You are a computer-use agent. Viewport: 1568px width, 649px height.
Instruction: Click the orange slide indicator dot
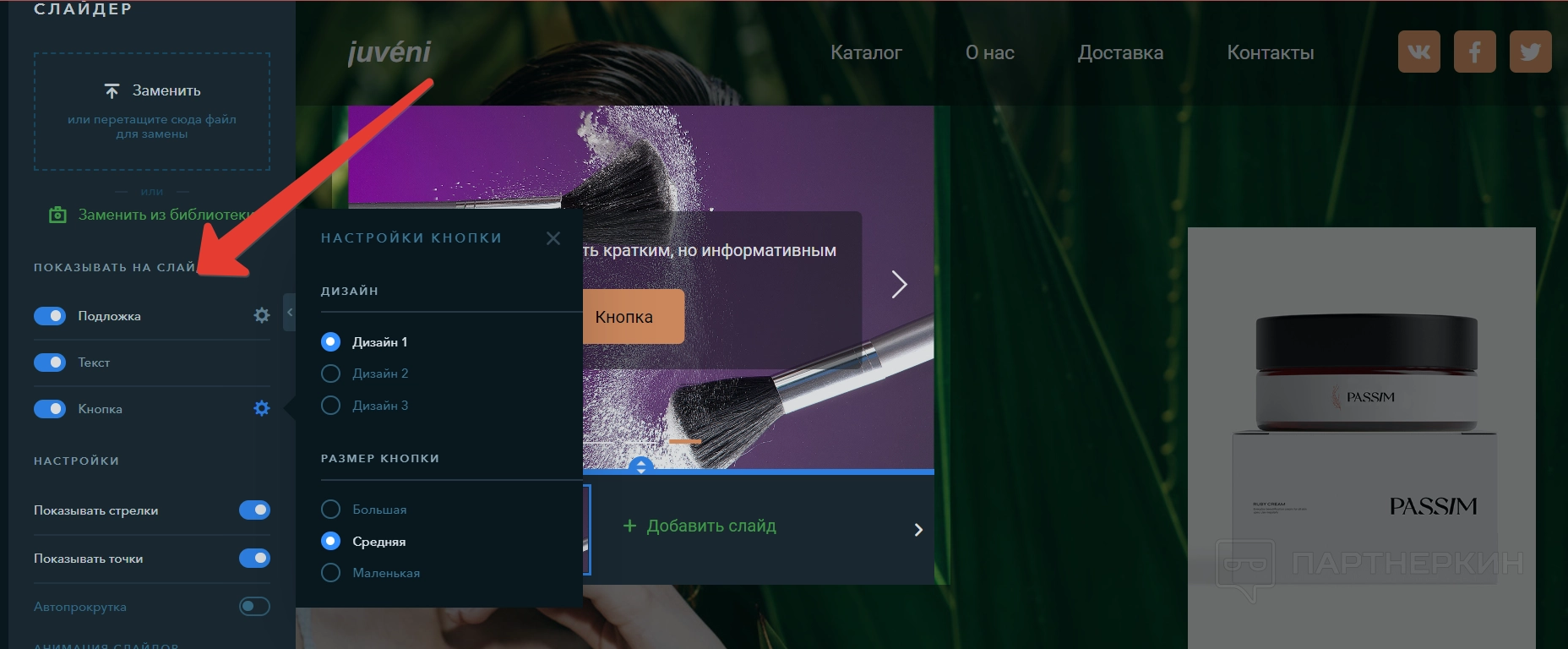[x=685, y=441]
